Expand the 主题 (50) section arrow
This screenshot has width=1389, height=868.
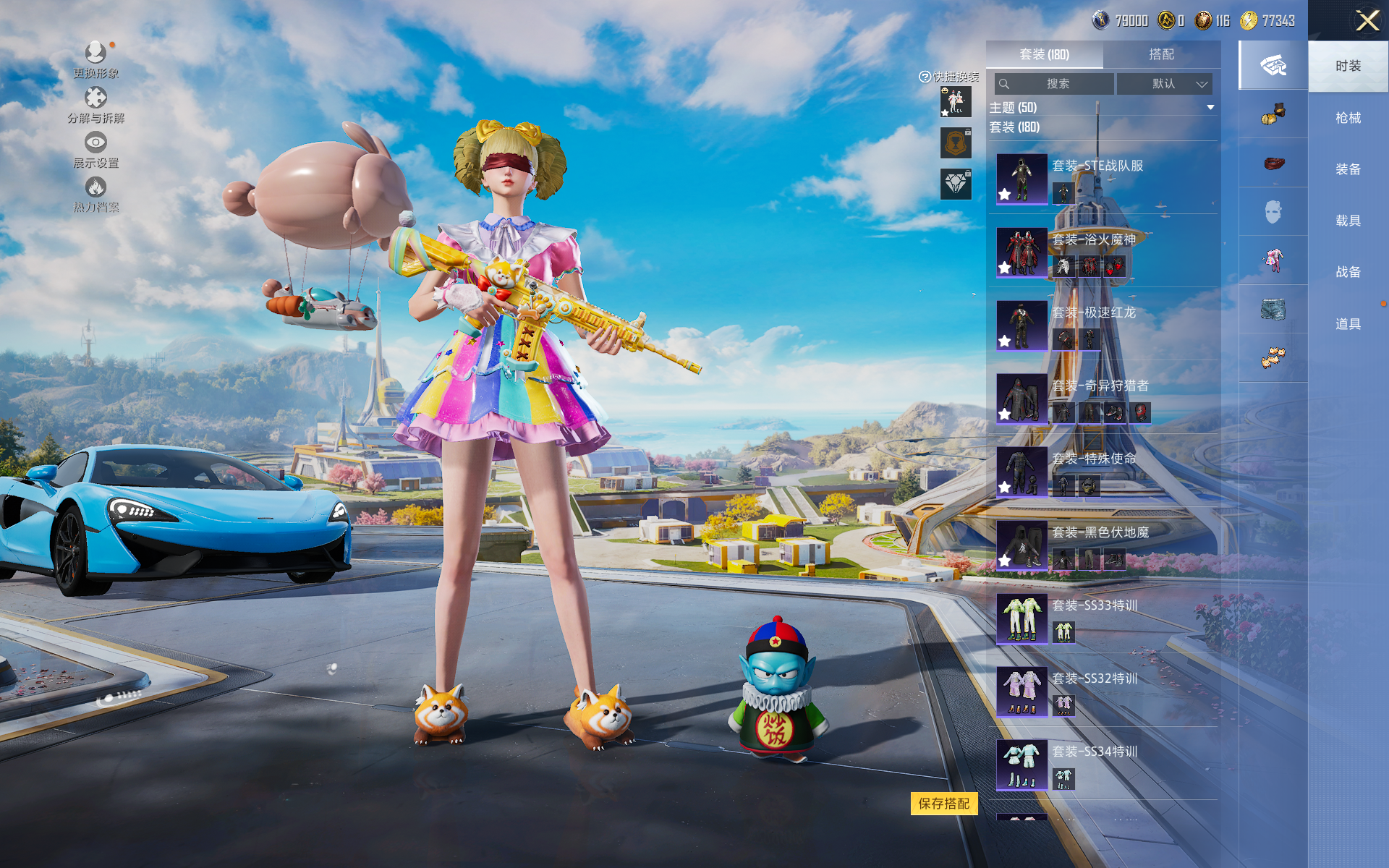[1210, 108]
